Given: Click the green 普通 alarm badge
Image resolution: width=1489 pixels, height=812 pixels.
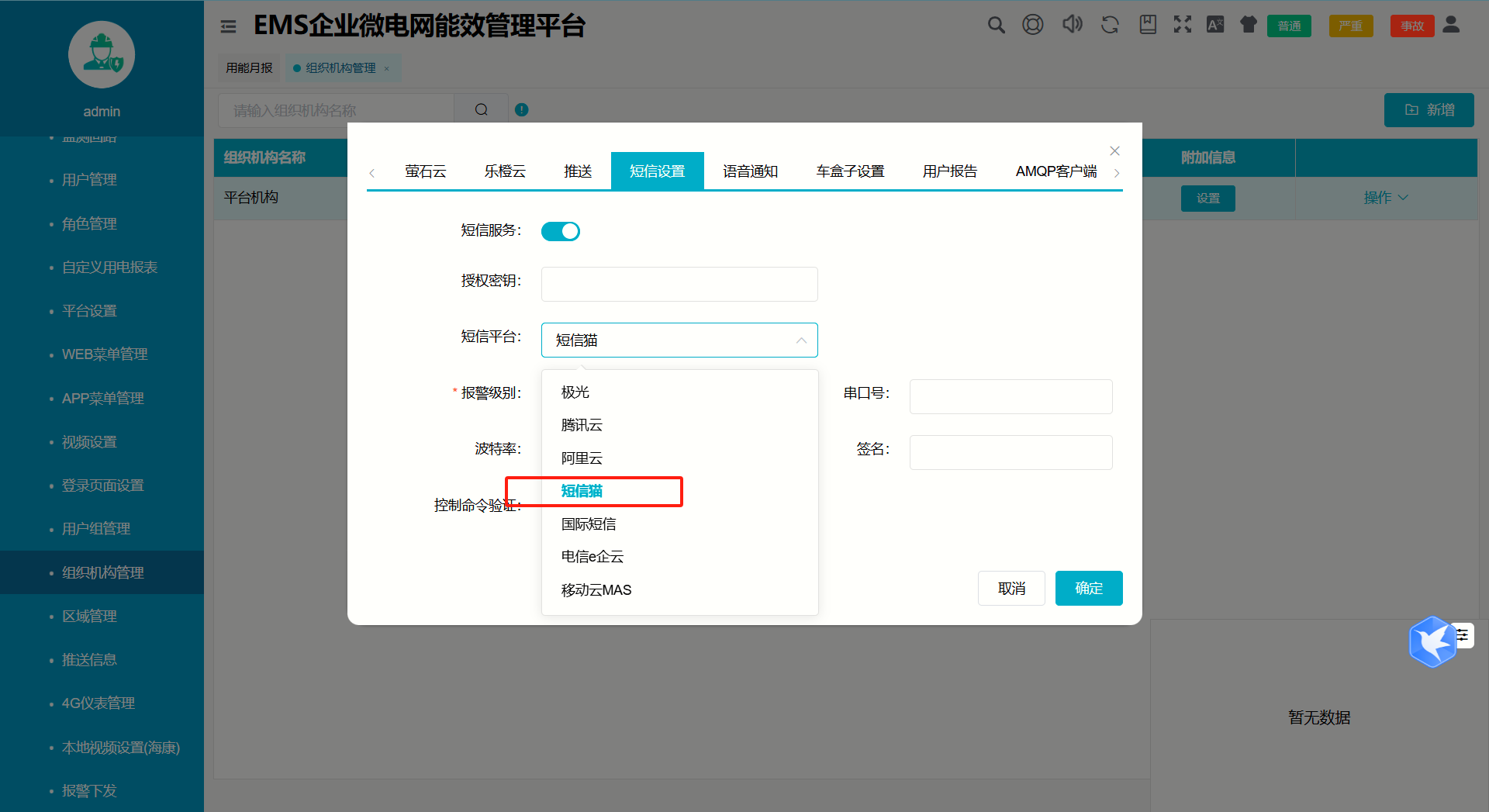Looking at the screenshot, I should [1289, 26].
